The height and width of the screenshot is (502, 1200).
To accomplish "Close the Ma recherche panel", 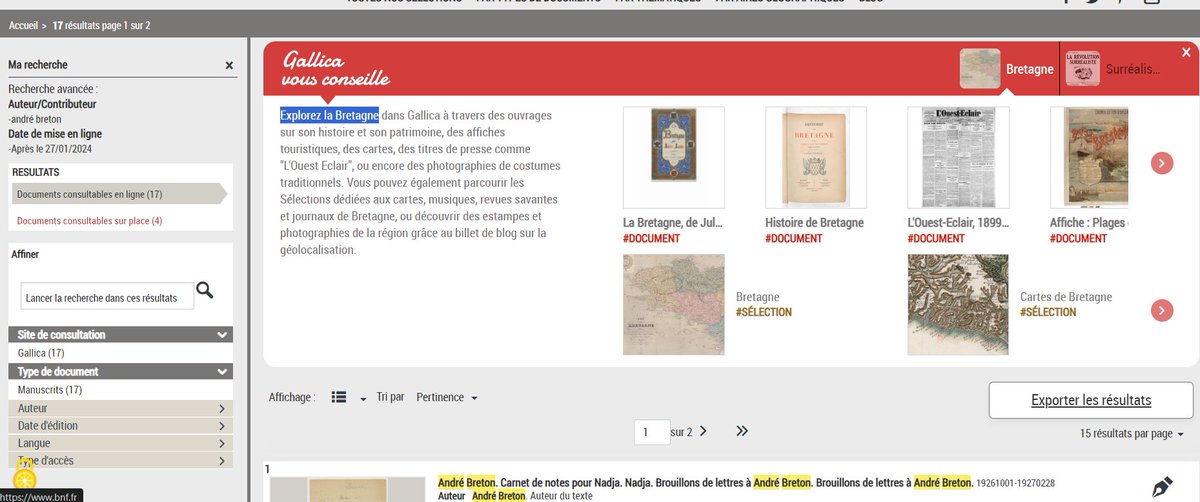I will point(229,65).
